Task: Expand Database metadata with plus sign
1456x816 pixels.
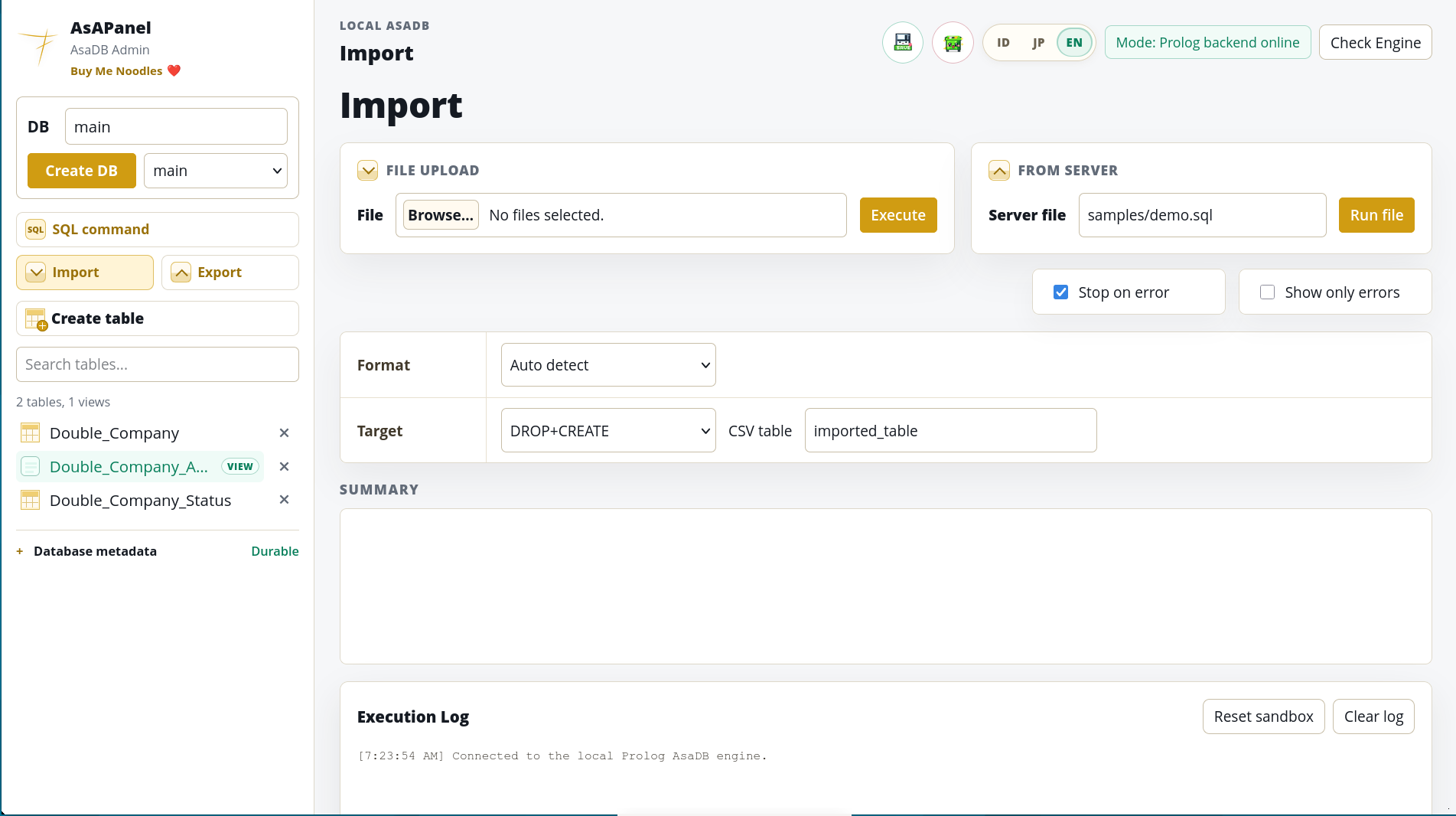Action: [x=20, y=551]
